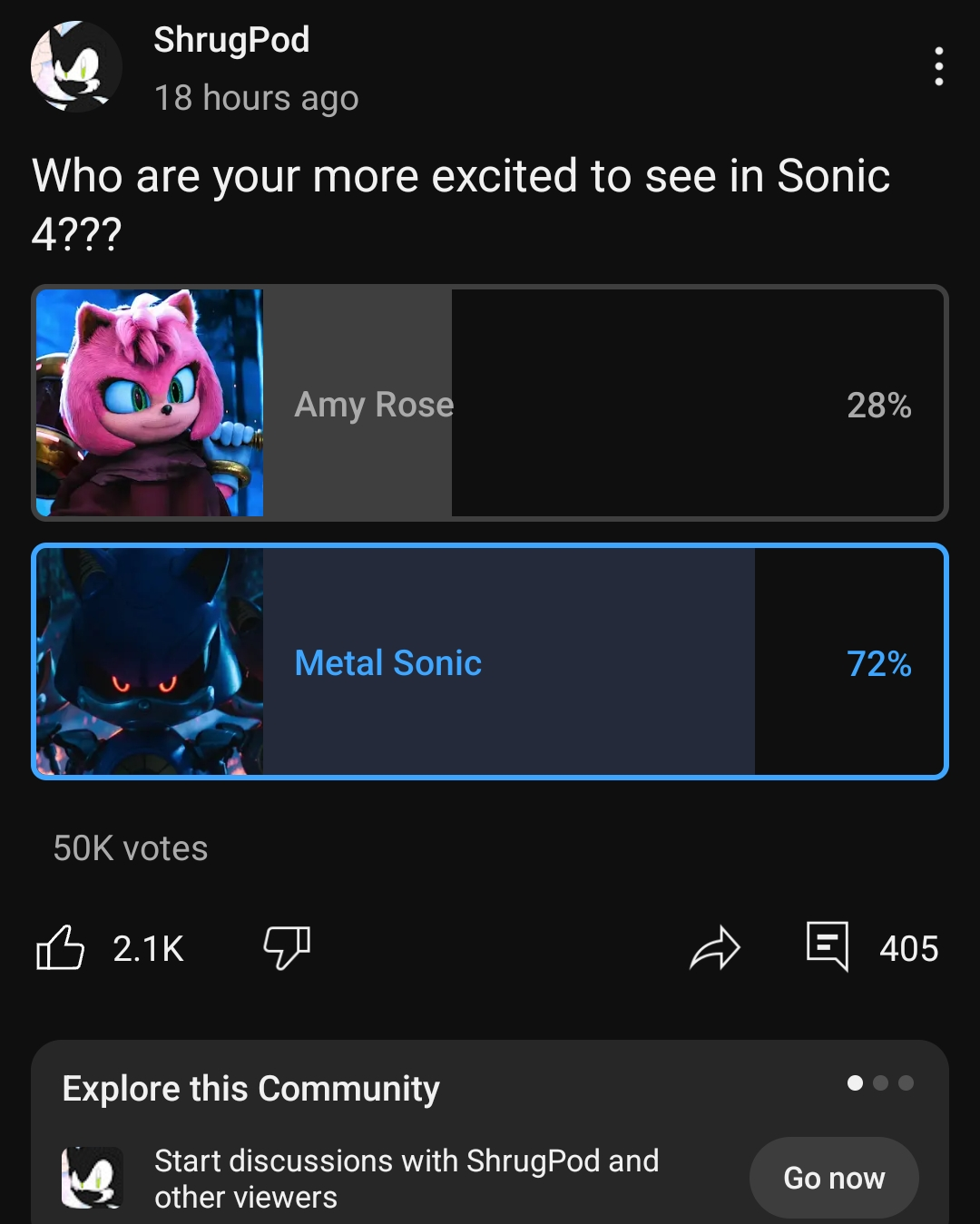Screen dimensions: 980x1224
Task: Tap the Amy Rose thumbnail image
Action: tap(150, 403)
